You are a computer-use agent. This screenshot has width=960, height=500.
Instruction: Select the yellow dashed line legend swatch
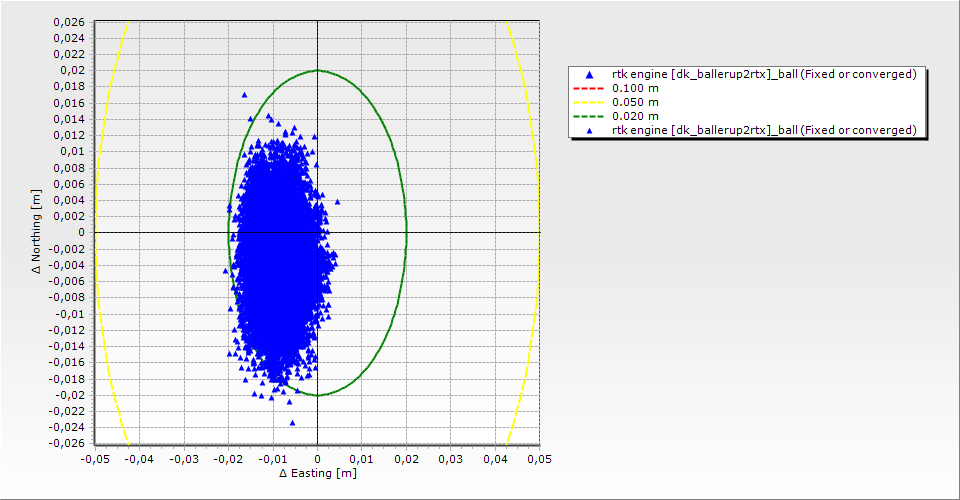(588, 102)
